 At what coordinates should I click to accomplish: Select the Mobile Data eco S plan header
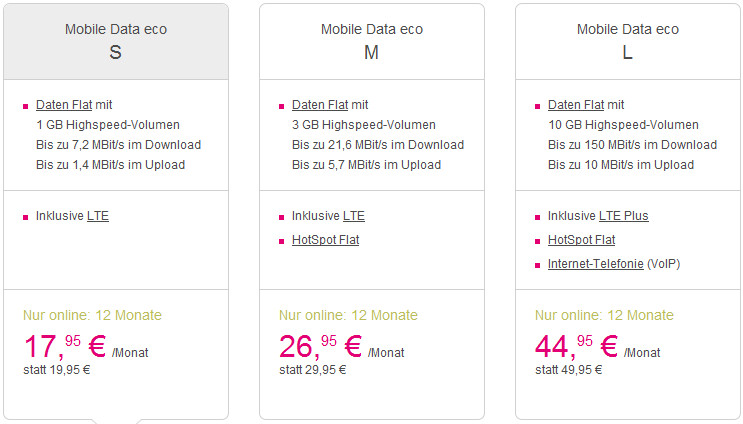tap(116, 42)
